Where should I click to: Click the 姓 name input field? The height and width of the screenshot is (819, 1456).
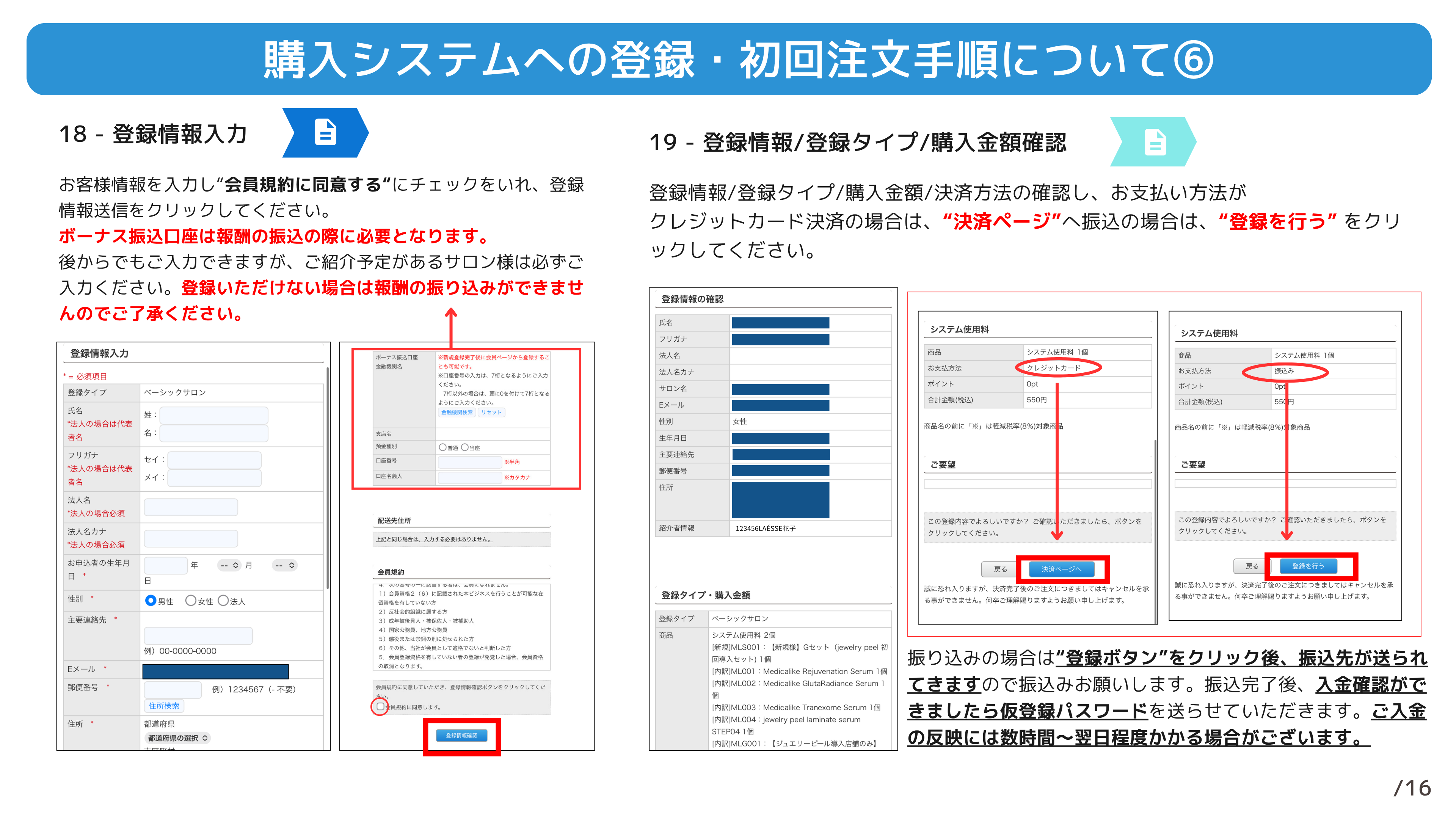(213, 415)
